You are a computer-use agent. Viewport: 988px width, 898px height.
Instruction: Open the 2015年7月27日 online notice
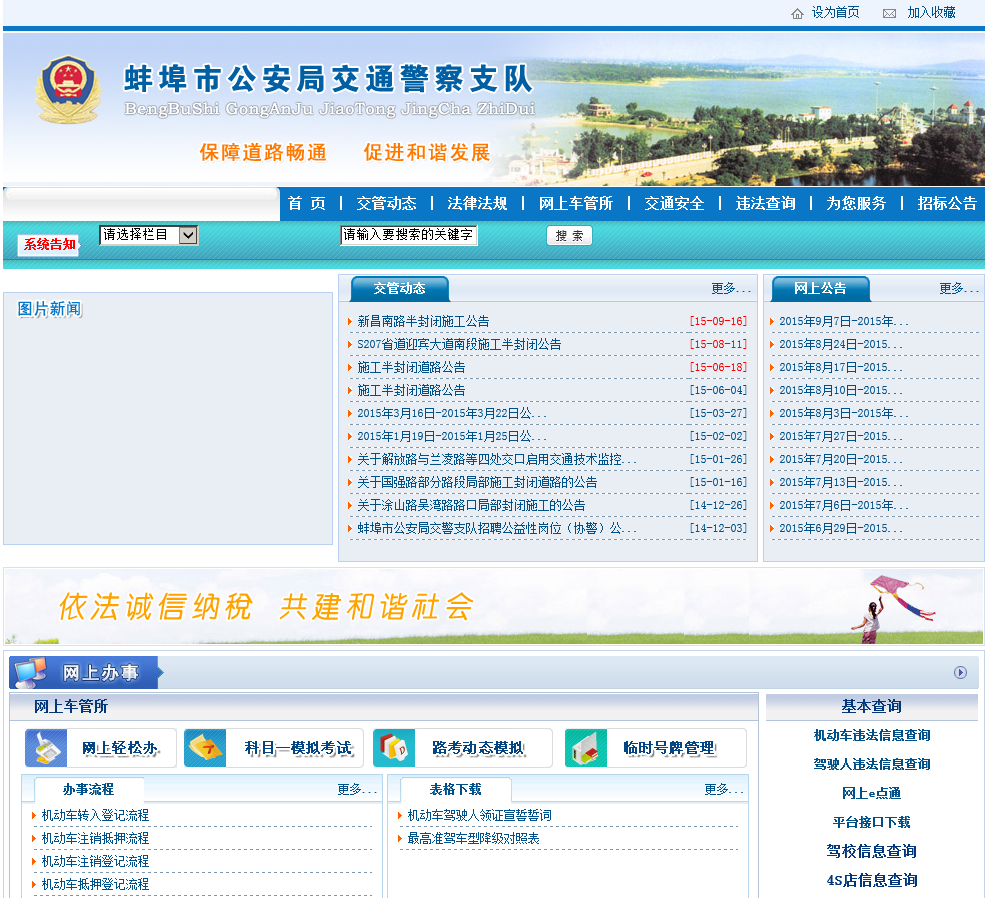tap(841, 437)
